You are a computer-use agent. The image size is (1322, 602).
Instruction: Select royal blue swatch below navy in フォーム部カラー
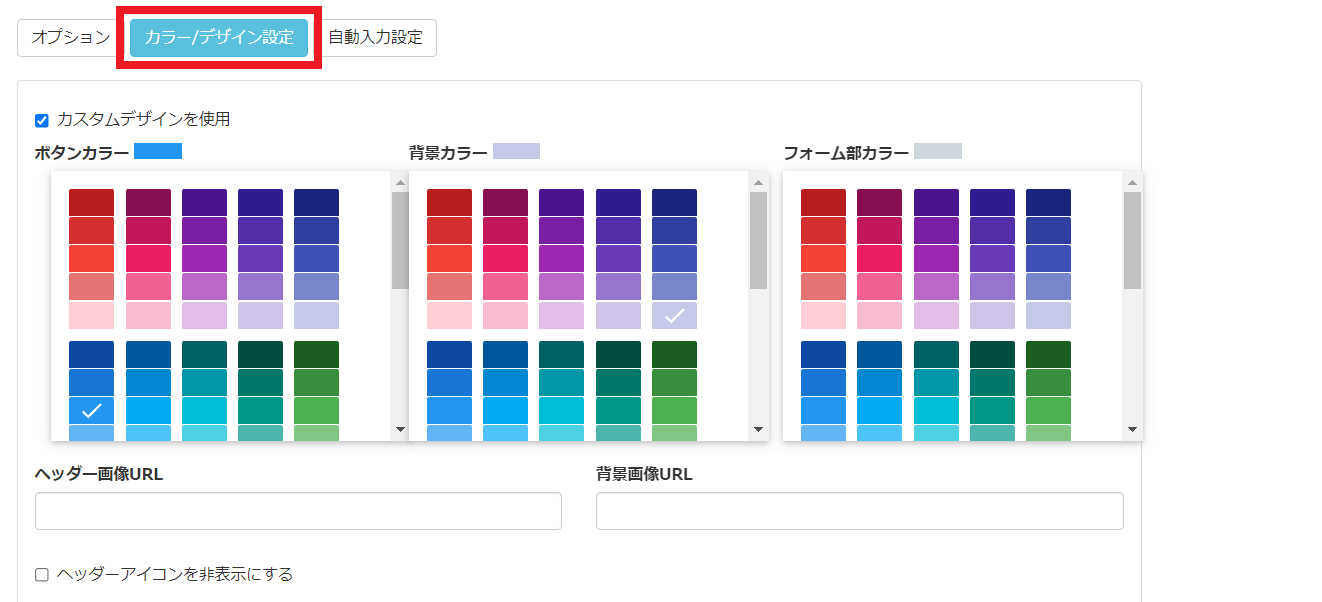[1048, 231]
